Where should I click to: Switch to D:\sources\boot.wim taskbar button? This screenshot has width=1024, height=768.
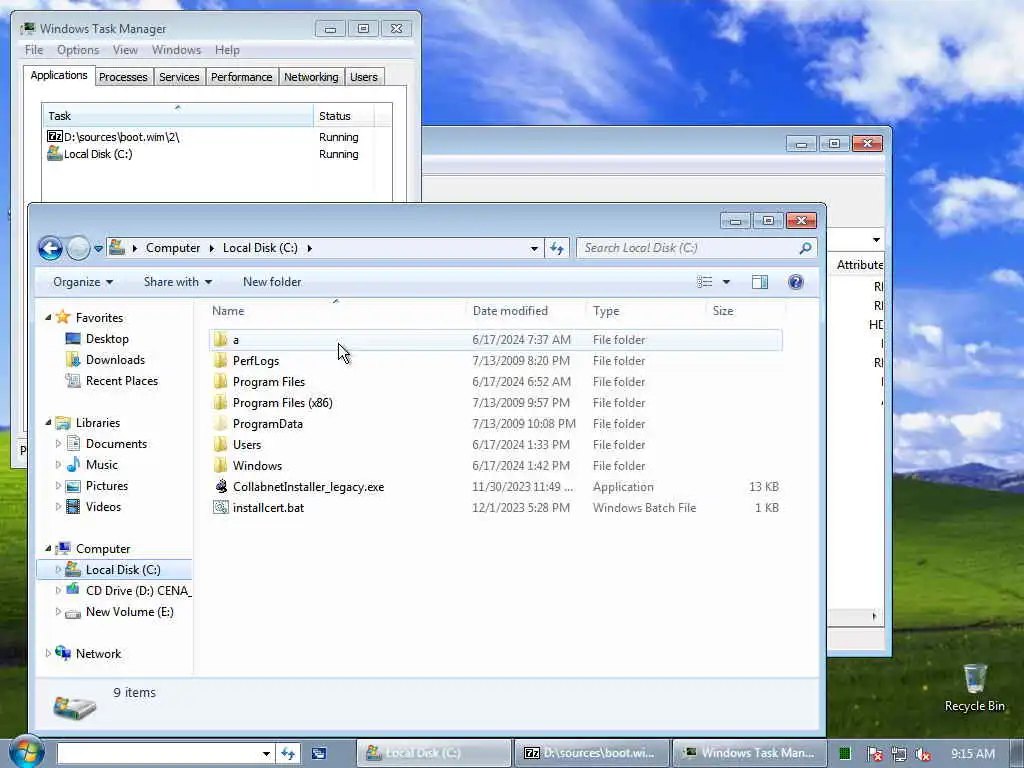(593, 753)
